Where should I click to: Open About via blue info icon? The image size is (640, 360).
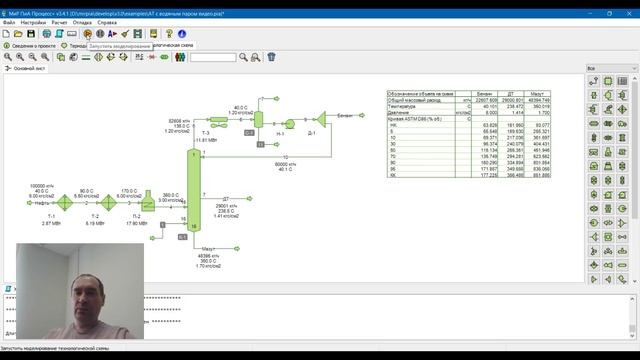tap(182, 34)
